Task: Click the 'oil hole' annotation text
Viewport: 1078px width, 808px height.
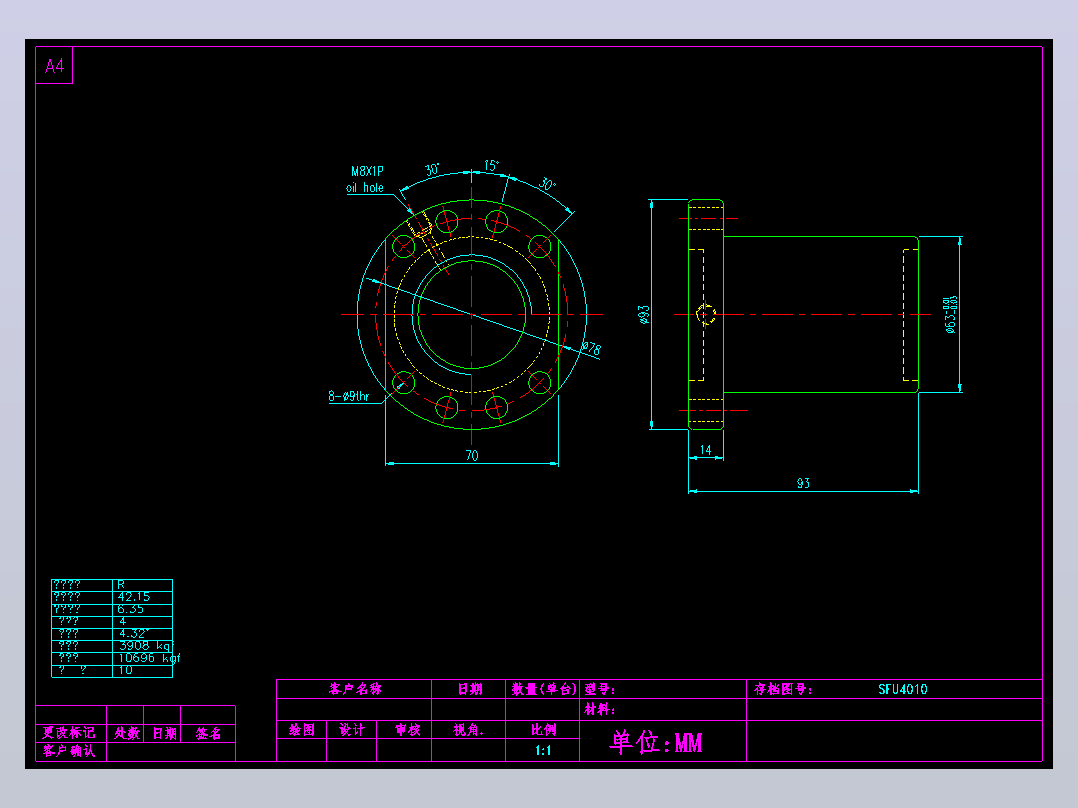Action: 364,188
